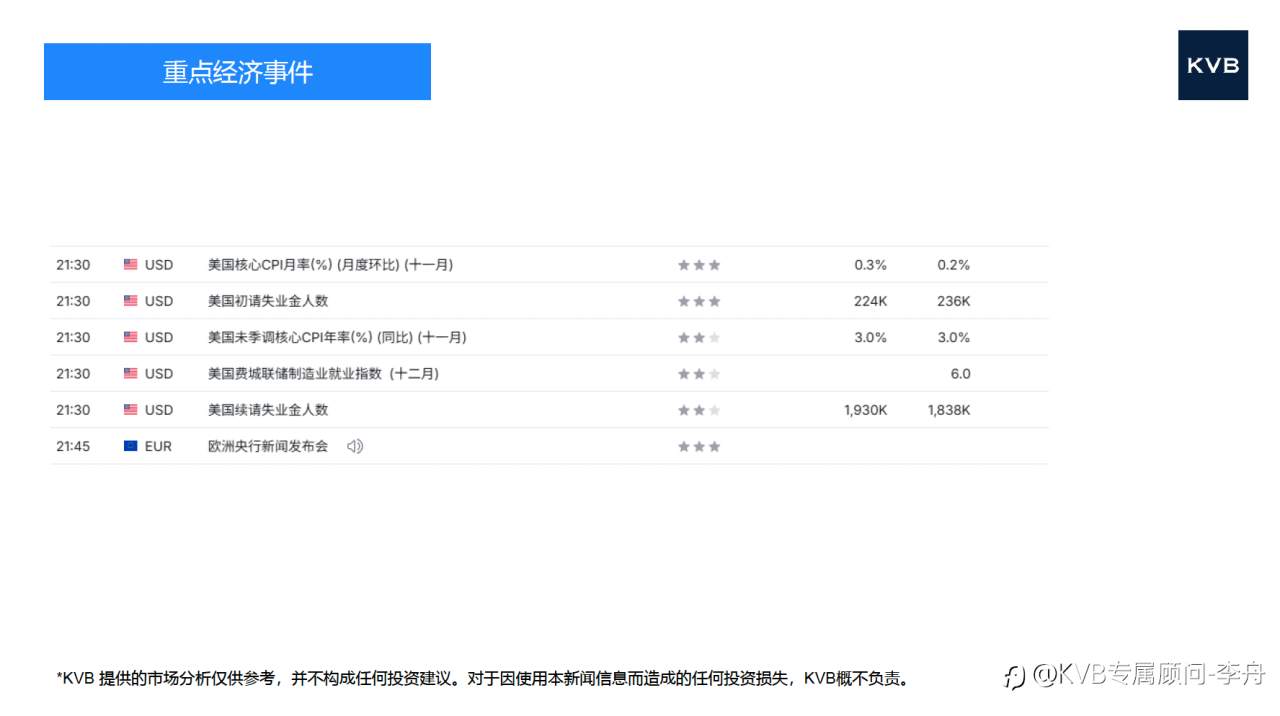Select the US flag icon on the 美国核心CPI月率 row
1280x716 pixels.
[x=130, y=264]
